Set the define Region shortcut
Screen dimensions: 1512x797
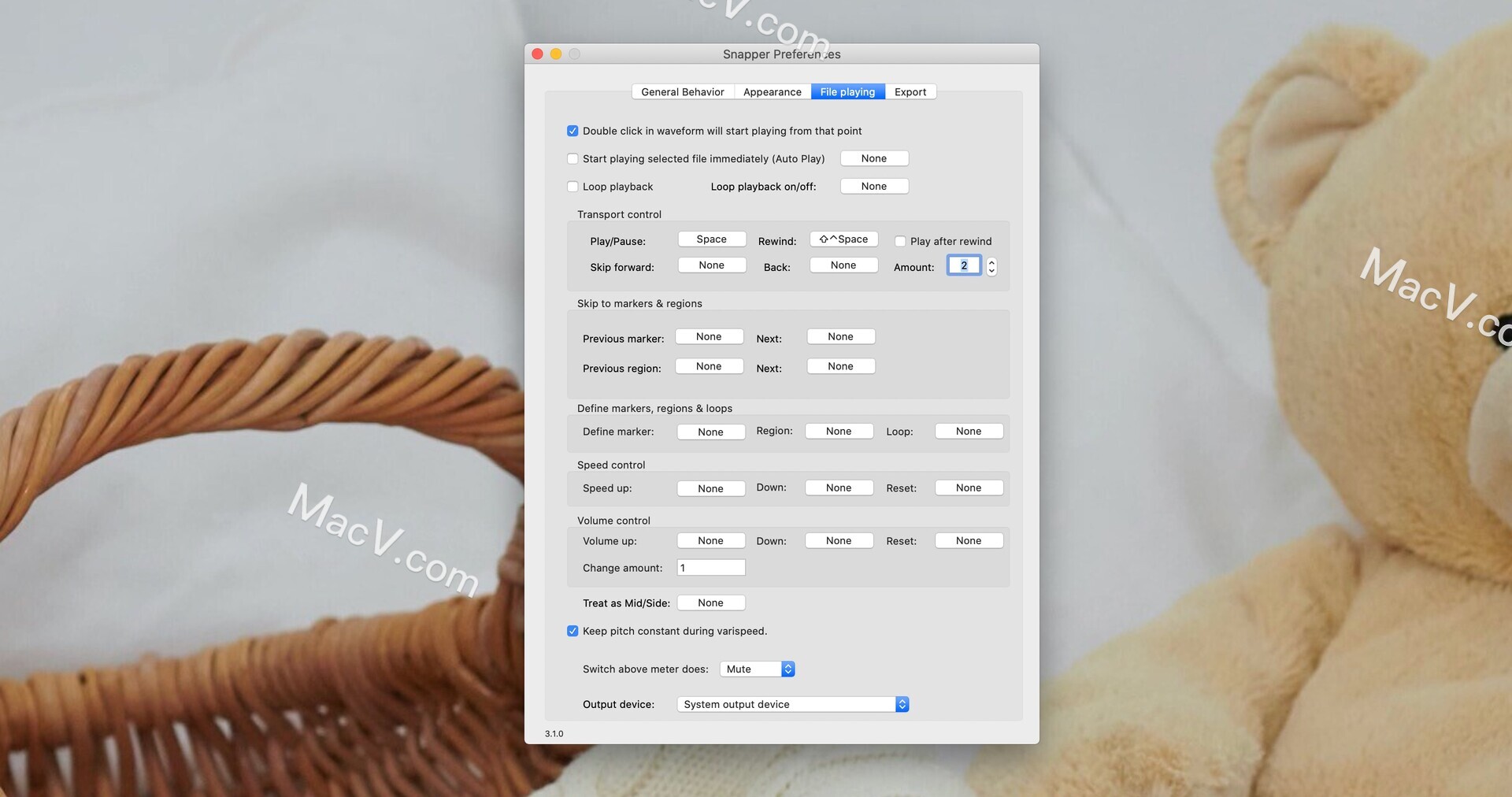tap(839, 431)
